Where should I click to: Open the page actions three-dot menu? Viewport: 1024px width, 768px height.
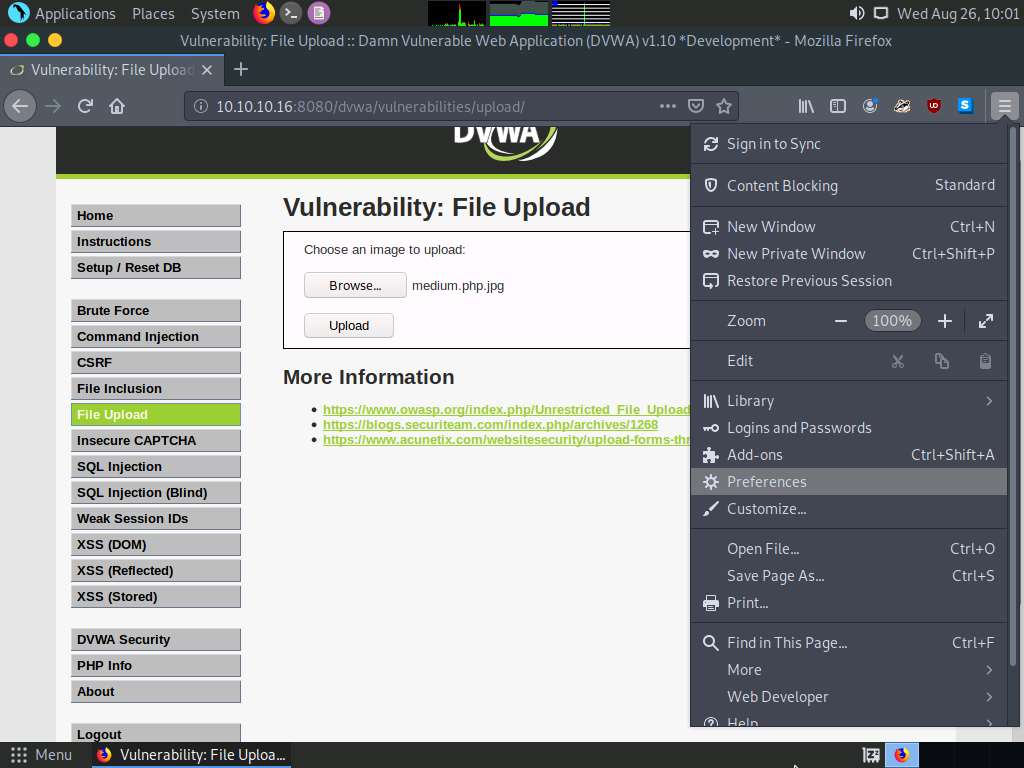click(668, 105)
